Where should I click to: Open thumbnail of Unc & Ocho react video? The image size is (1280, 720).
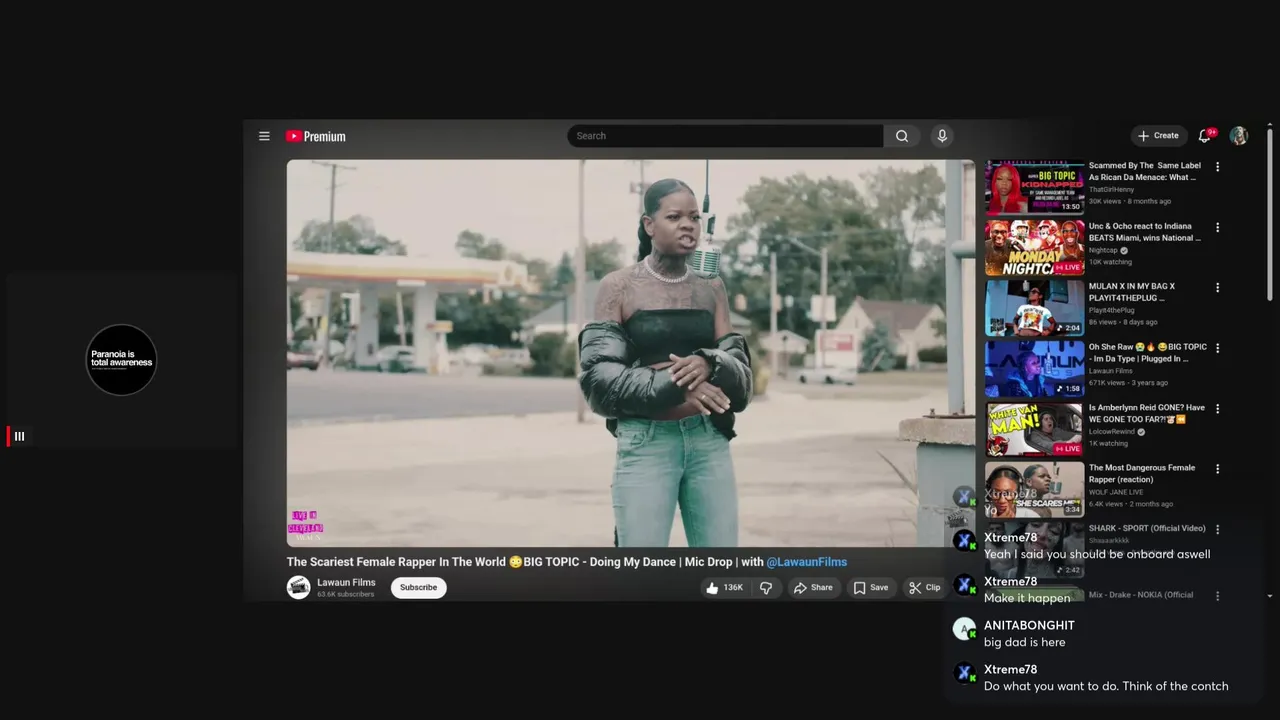[x=1034, y=248]
